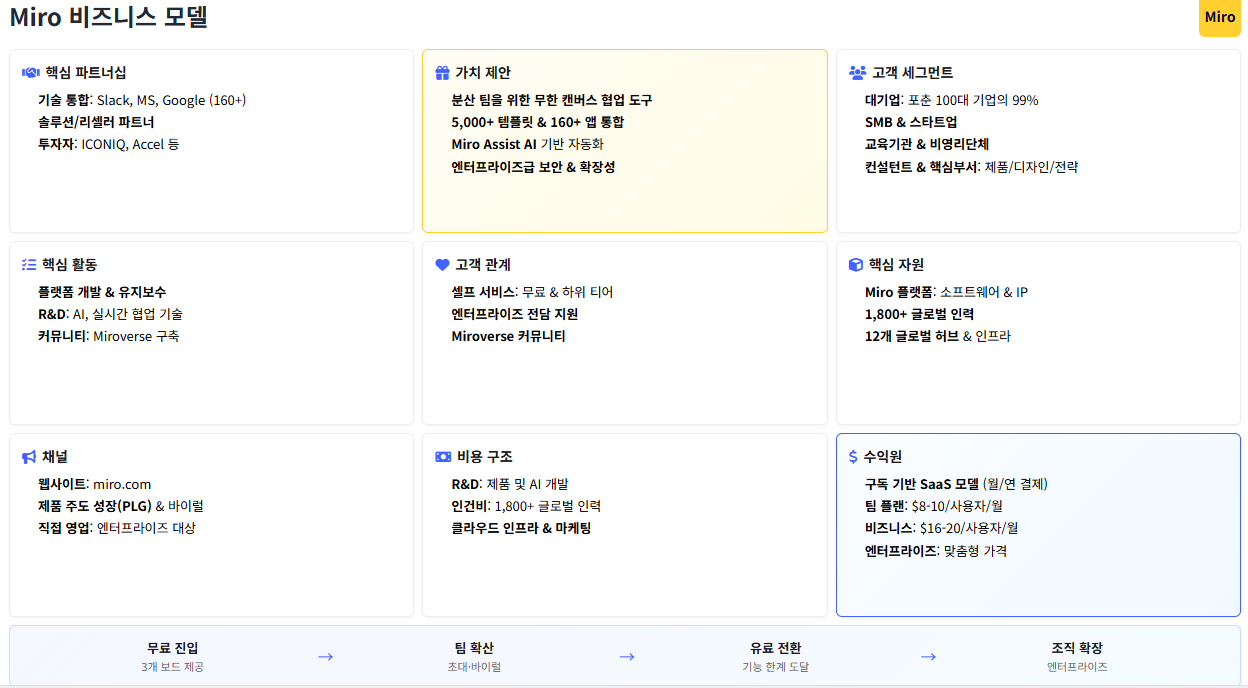The image size is (1248, 688).
Task: Select the 채널 heading
Action: (x=55, y=457)
